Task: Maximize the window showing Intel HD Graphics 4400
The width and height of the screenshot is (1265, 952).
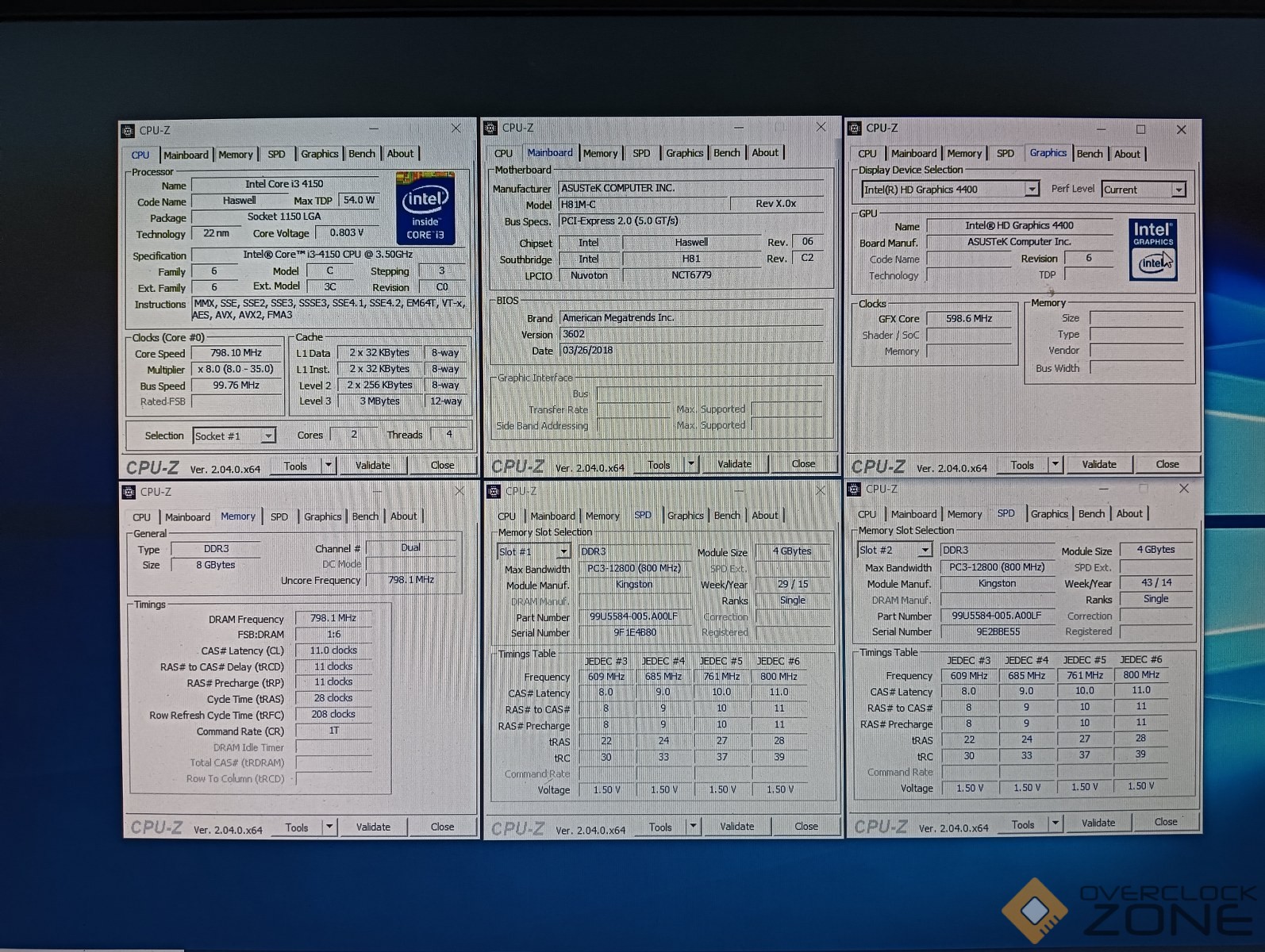Action: [x=1140, y=129]
